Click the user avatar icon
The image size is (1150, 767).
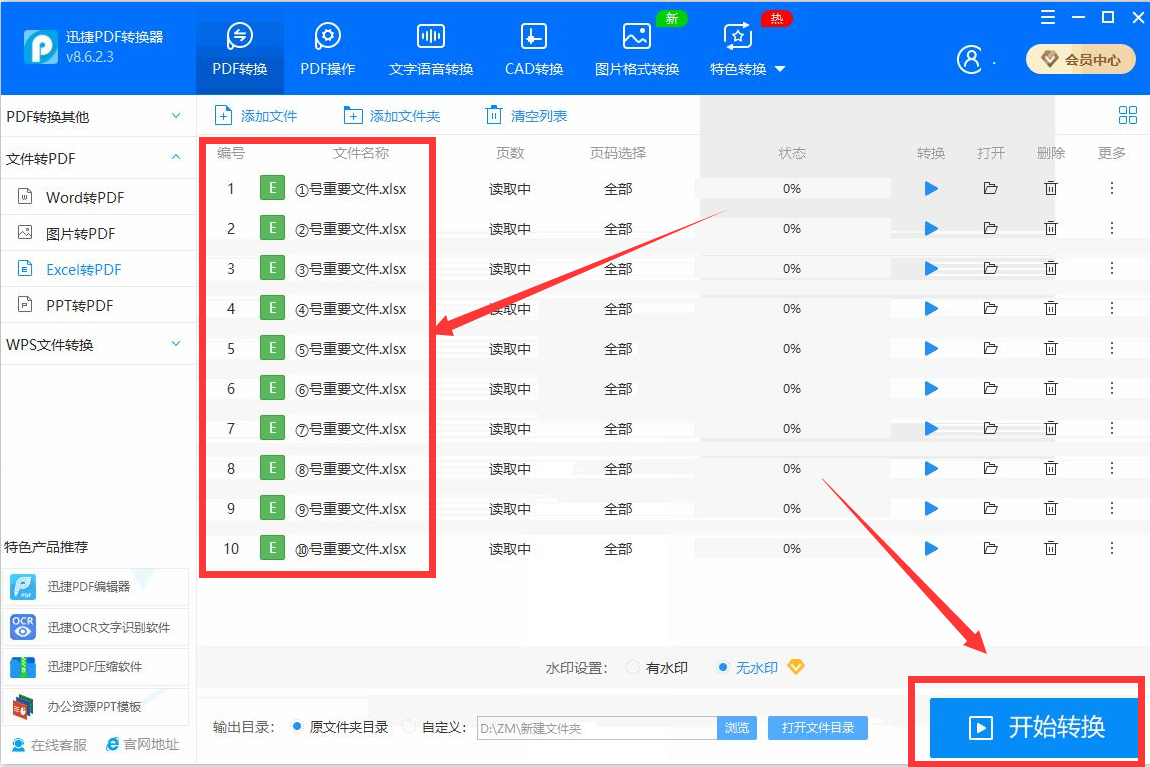click(969, 59)
